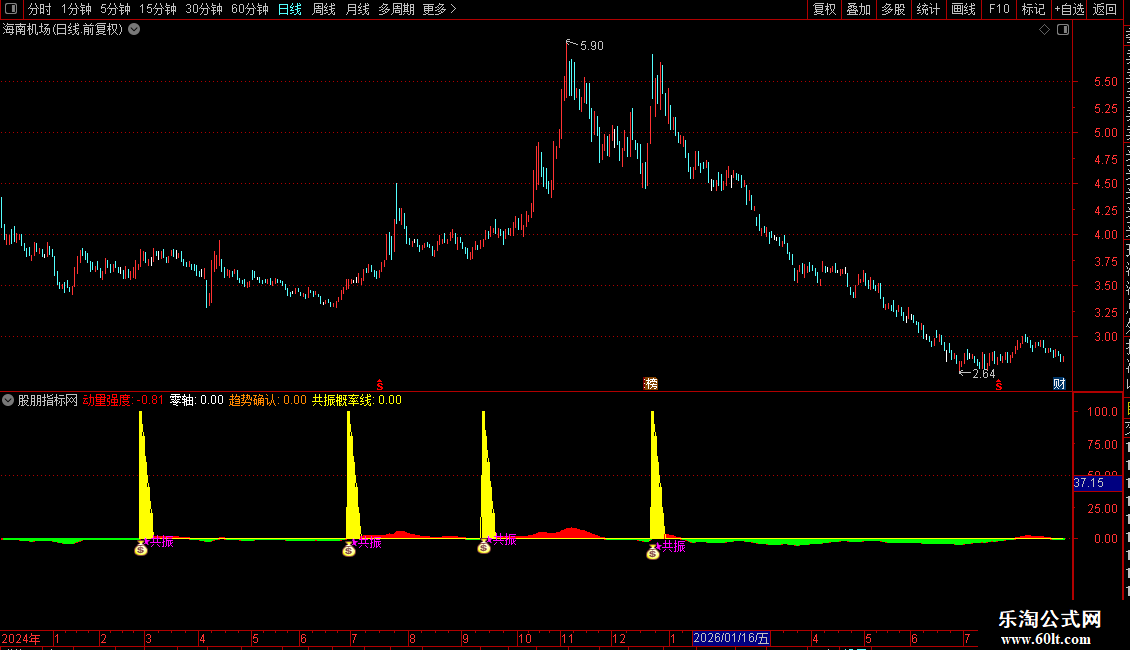
Task: Select the 60分钟 period
Action: (250, 9)
